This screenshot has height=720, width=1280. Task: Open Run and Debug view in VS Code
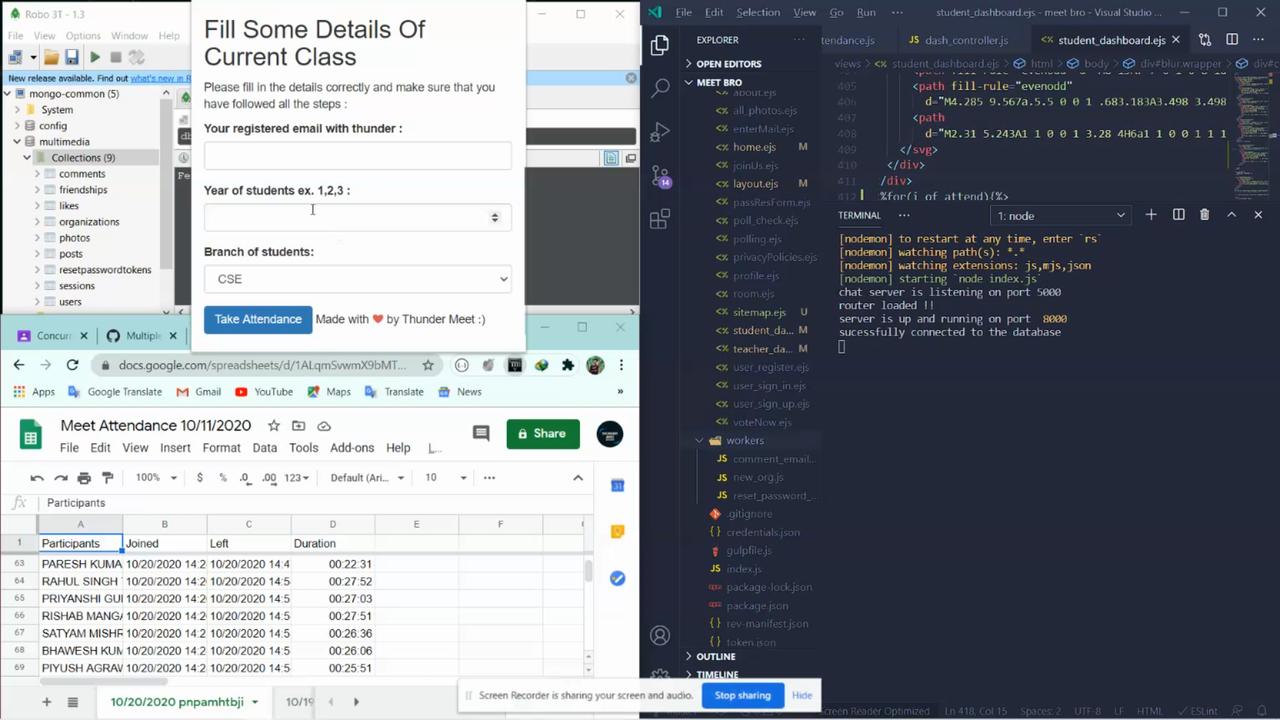[x=660, y=131]
